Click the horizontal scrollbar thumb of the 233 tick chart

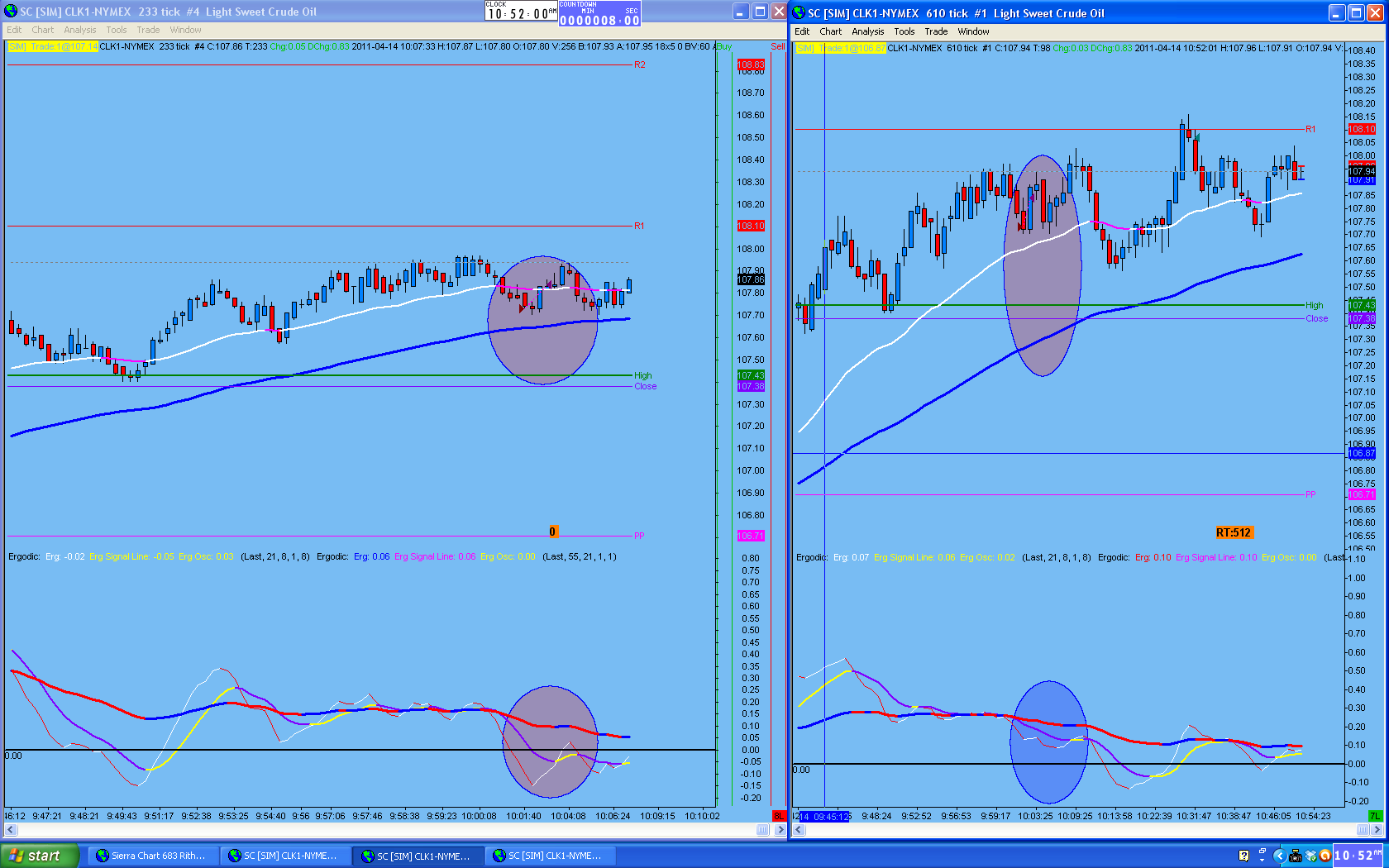[762, 829]
